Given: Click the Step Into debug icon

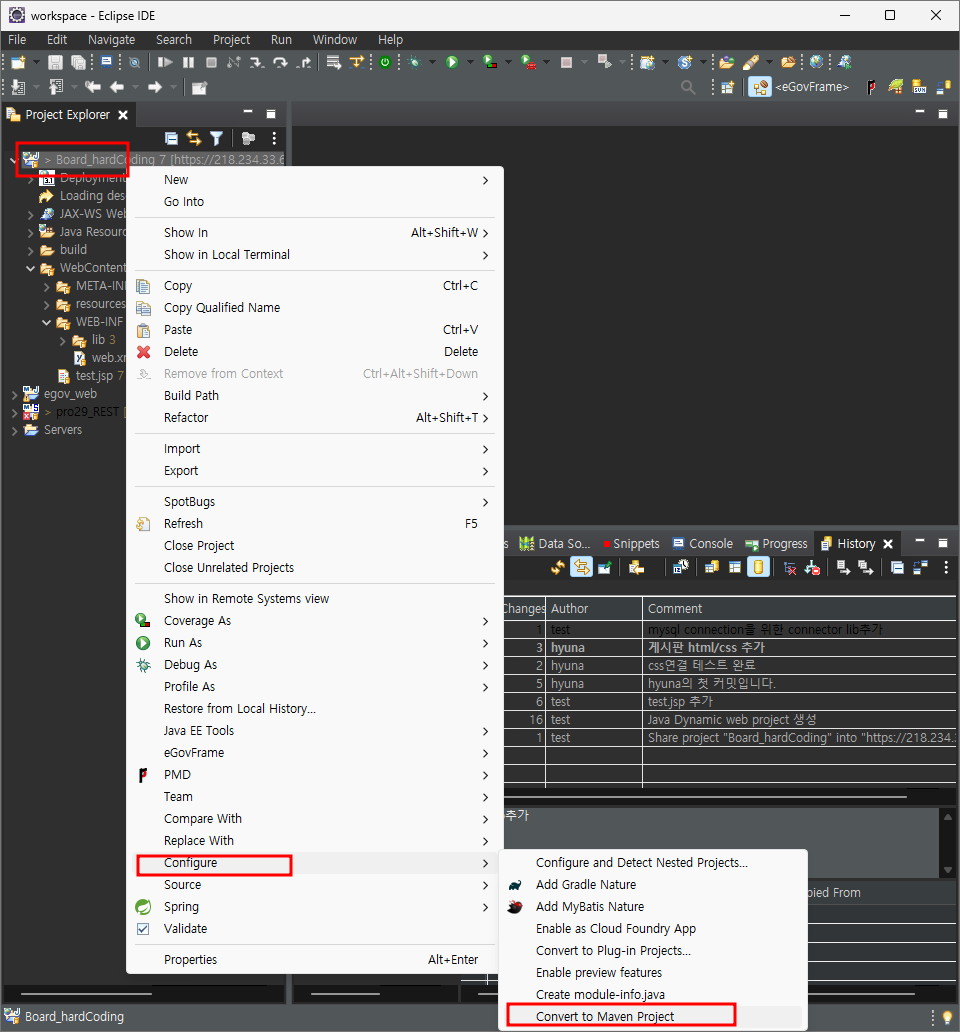Looking at the screenshot, I should tap(257, 63).
